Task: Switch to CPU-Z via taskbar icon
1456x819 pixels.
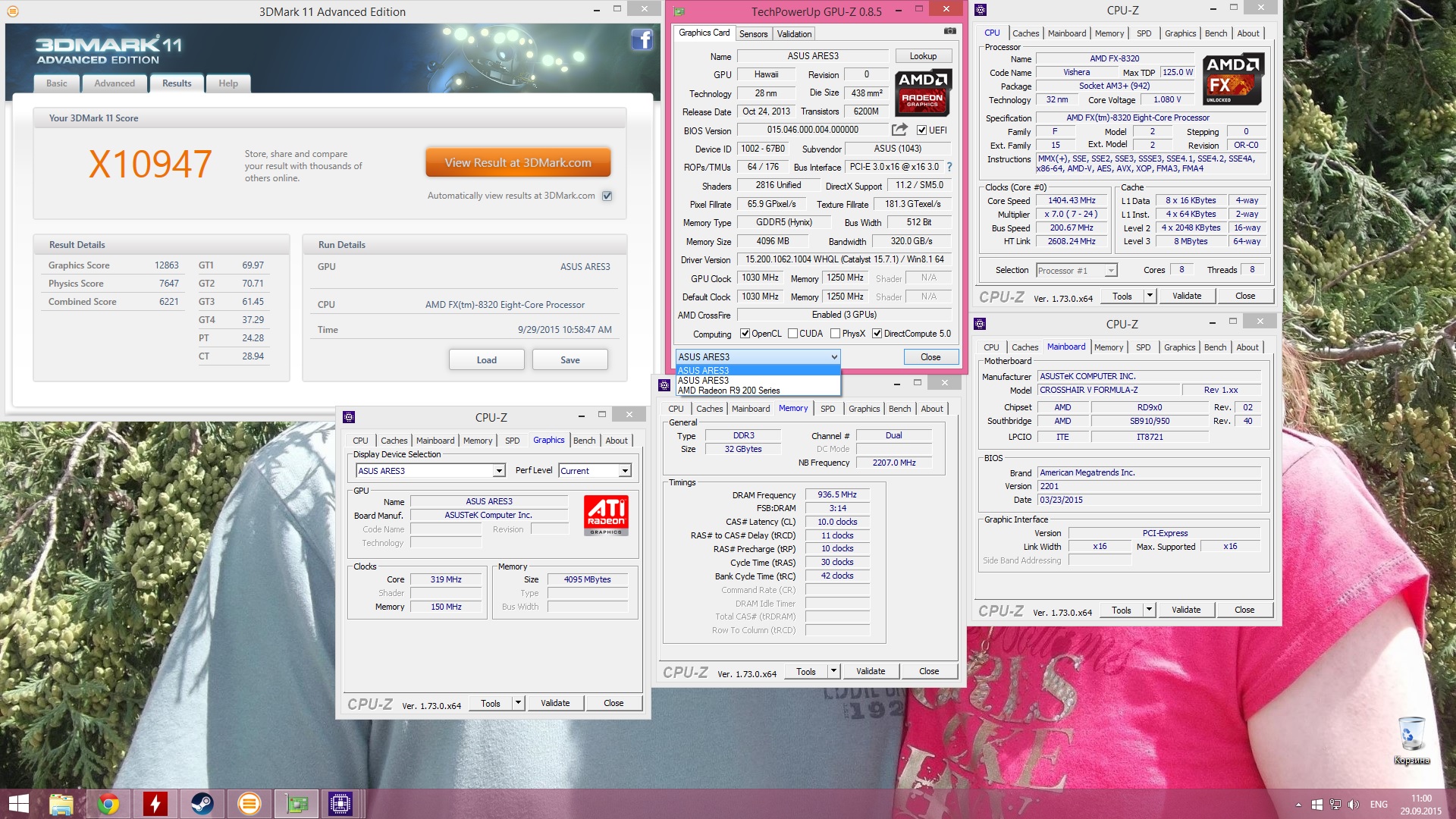Action: (340, 804)
